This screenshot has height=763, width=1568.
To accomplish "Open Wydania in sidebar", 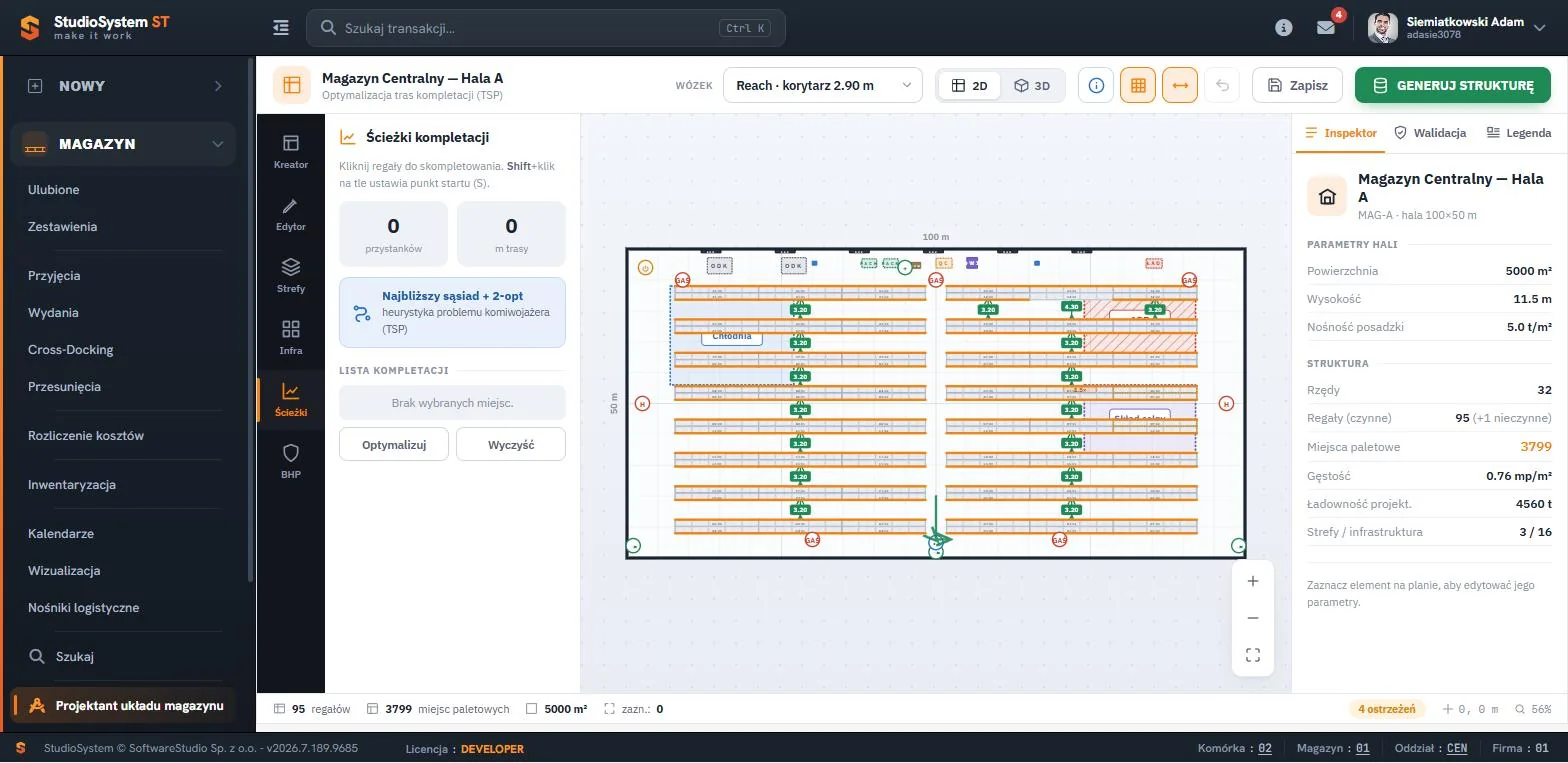I will point(53,313).
